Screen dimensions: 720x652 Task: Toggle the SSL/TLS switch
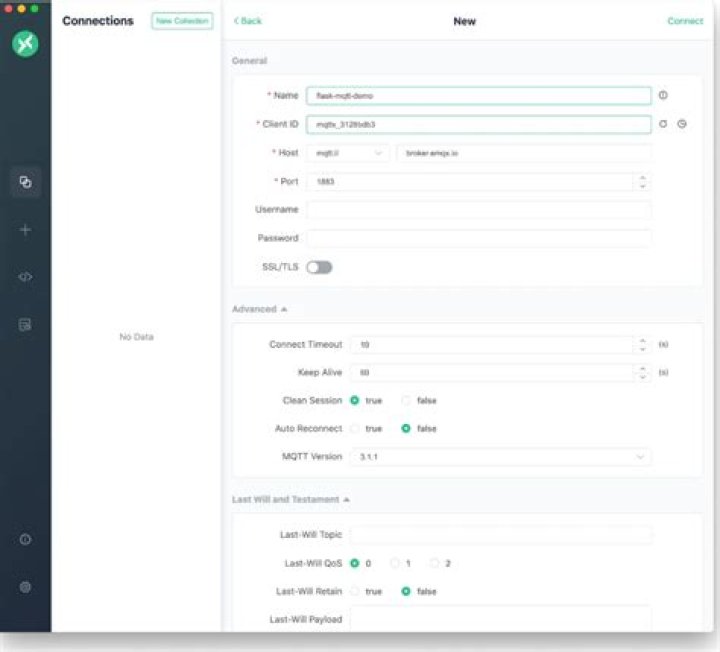coord(319,267)
